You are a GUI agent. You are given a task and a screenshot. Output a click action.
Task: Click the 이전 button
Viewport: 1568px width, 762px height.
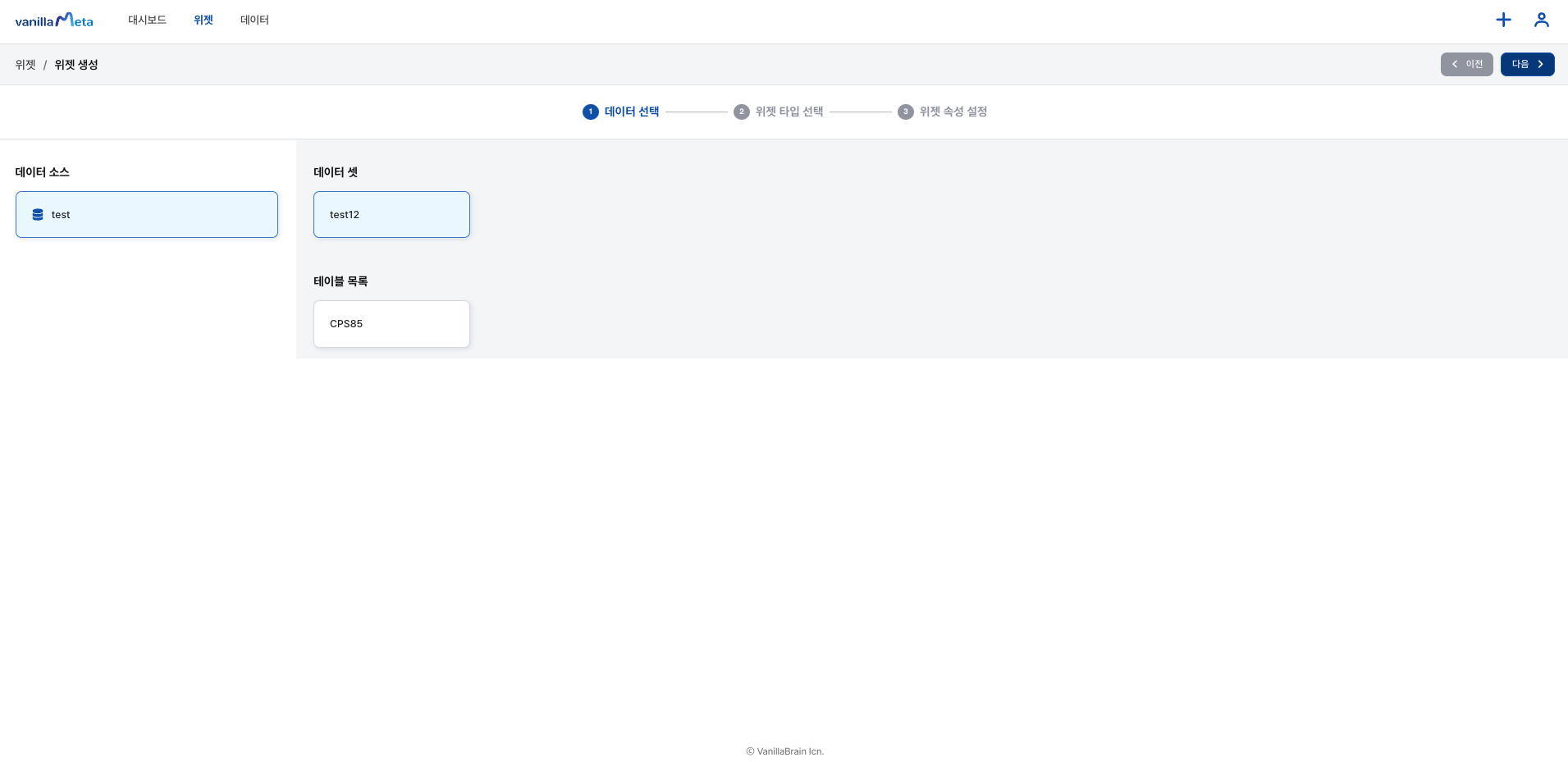1466,64
